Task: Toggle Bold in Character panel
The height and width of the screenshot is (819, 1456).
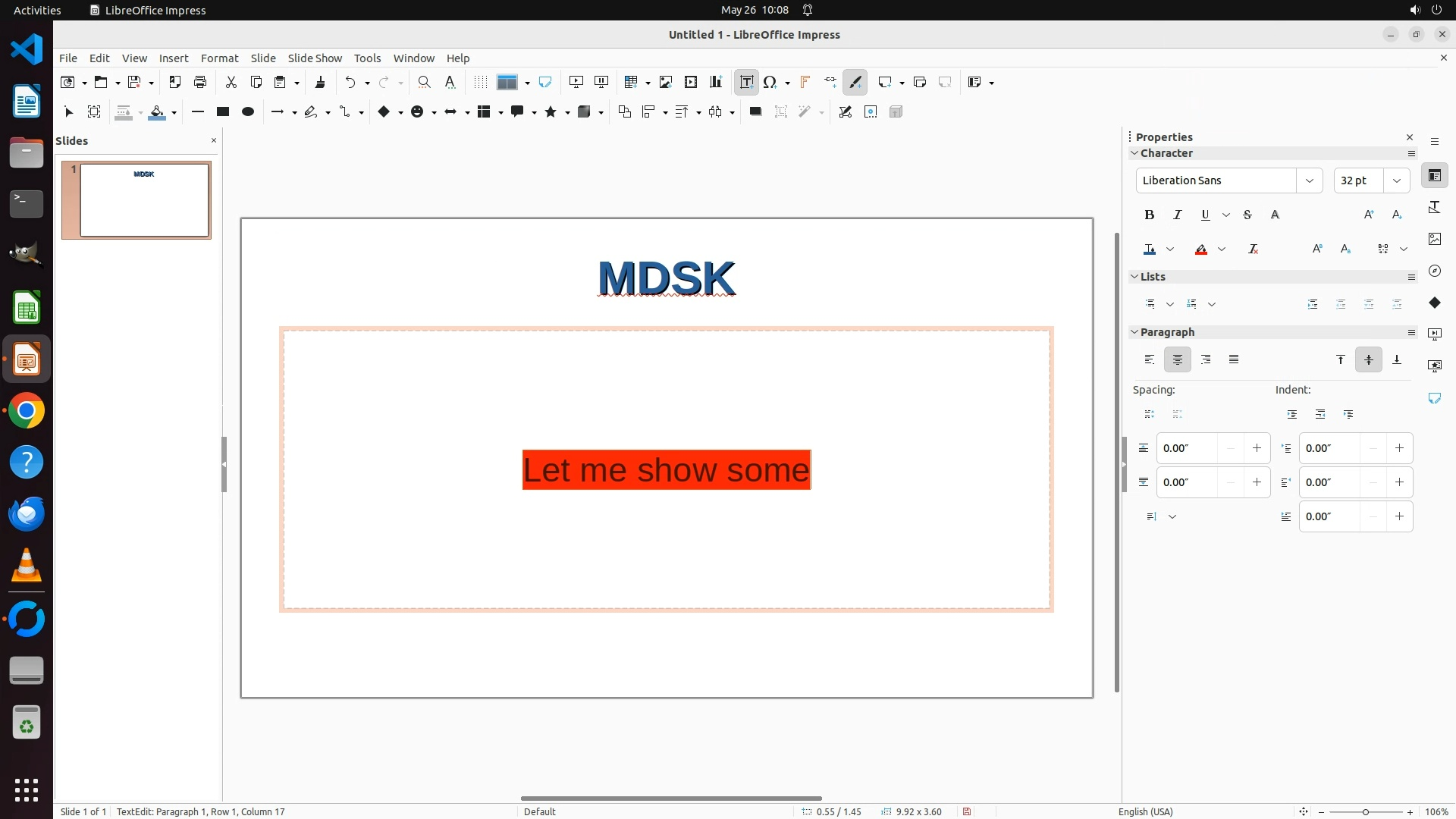Action: point(1149,215)
